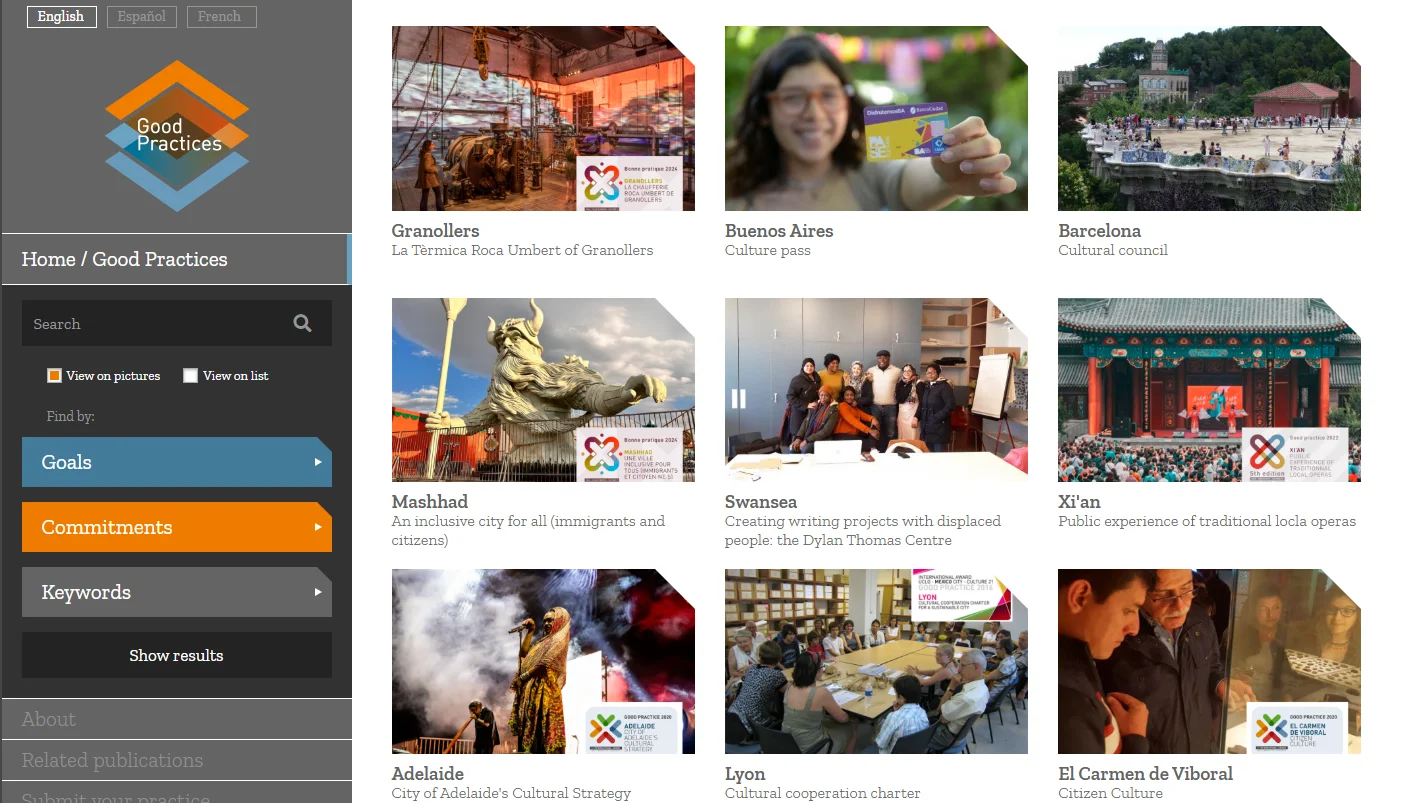Image resolution: width=1401 pixels, height=803 pixels.
Task: Click the award badge on Lyon image
Action: (961, 595)
